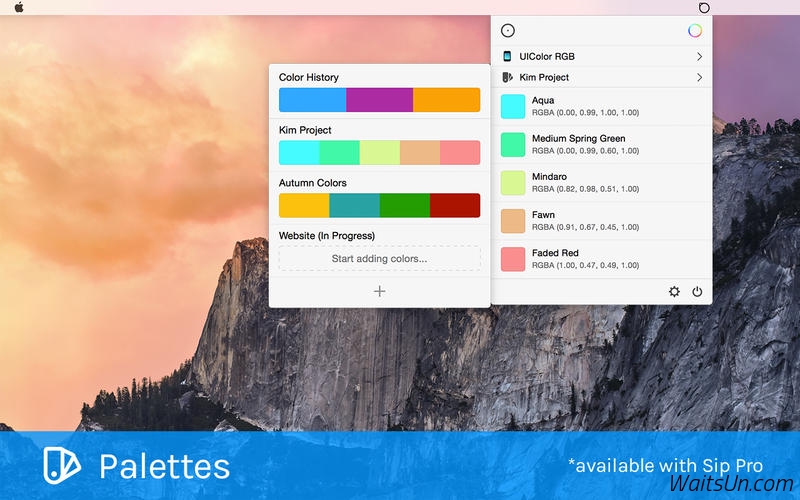Click RGBA (0.82, 0.98, 0.51, 1.00) value

point(585,189)
